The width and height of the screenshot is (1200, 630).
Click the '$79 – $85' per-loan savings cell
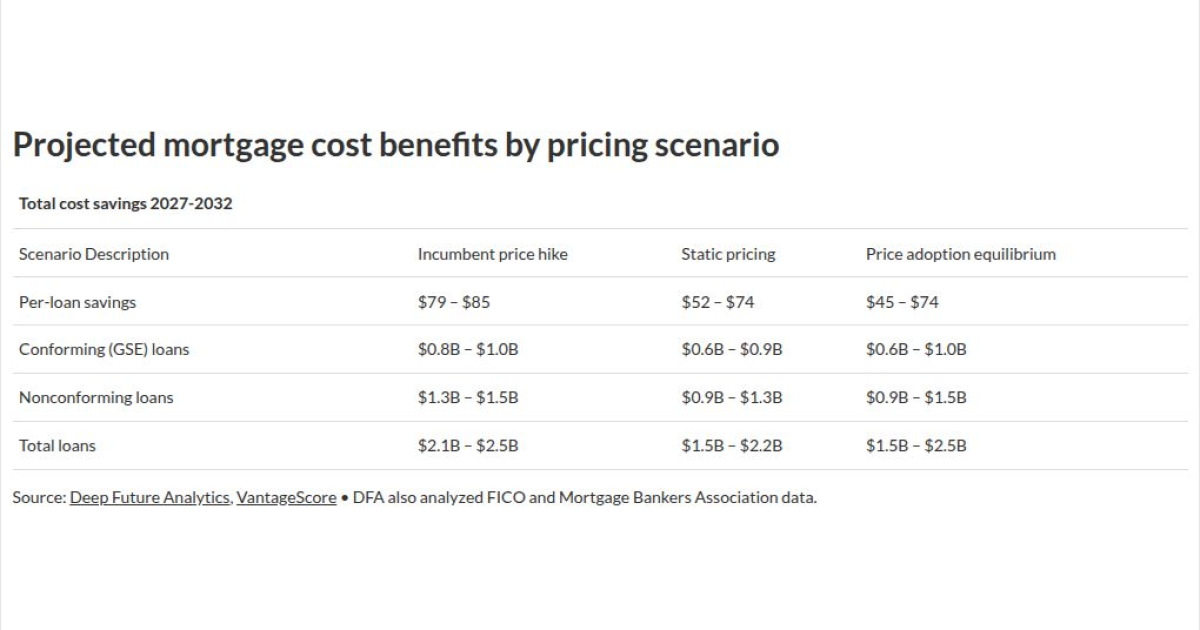[454, 302]
